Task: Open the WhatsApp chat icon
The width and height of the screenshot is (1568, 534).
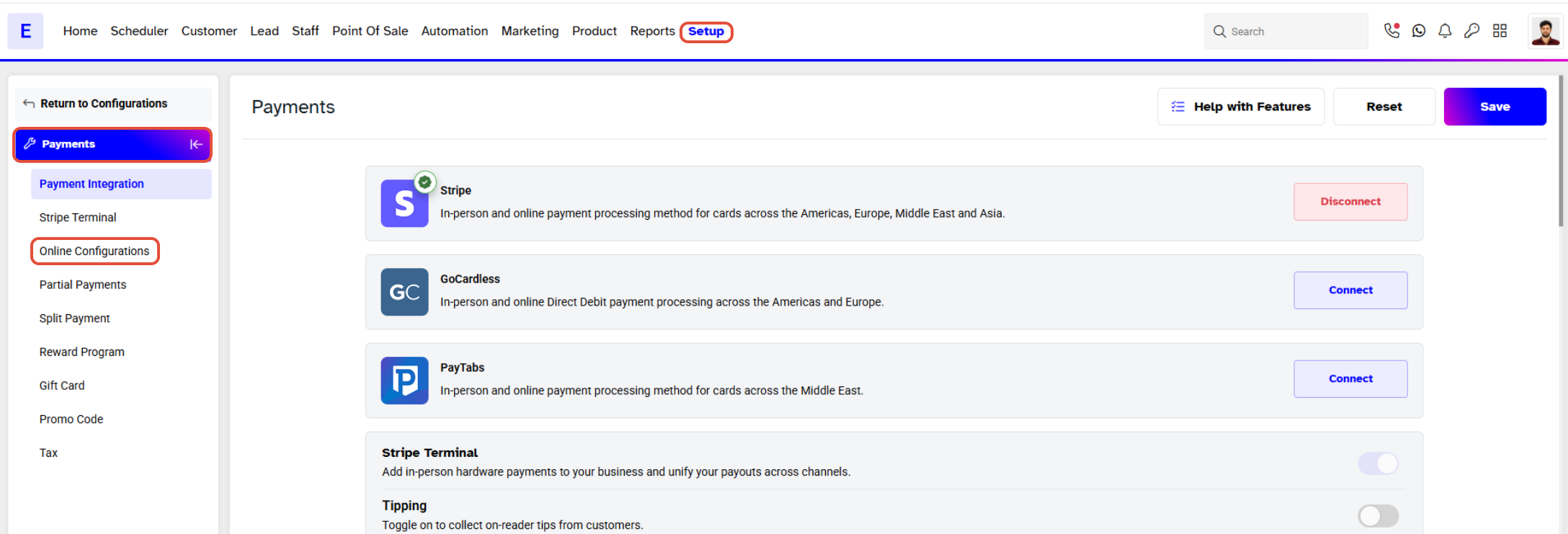Action: (1419, 30)
